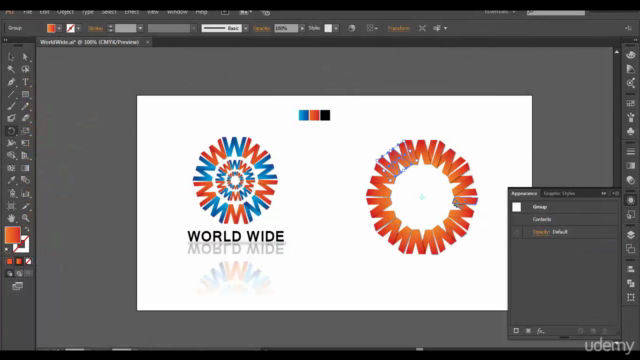Set paint mode to None

point(28,261)
